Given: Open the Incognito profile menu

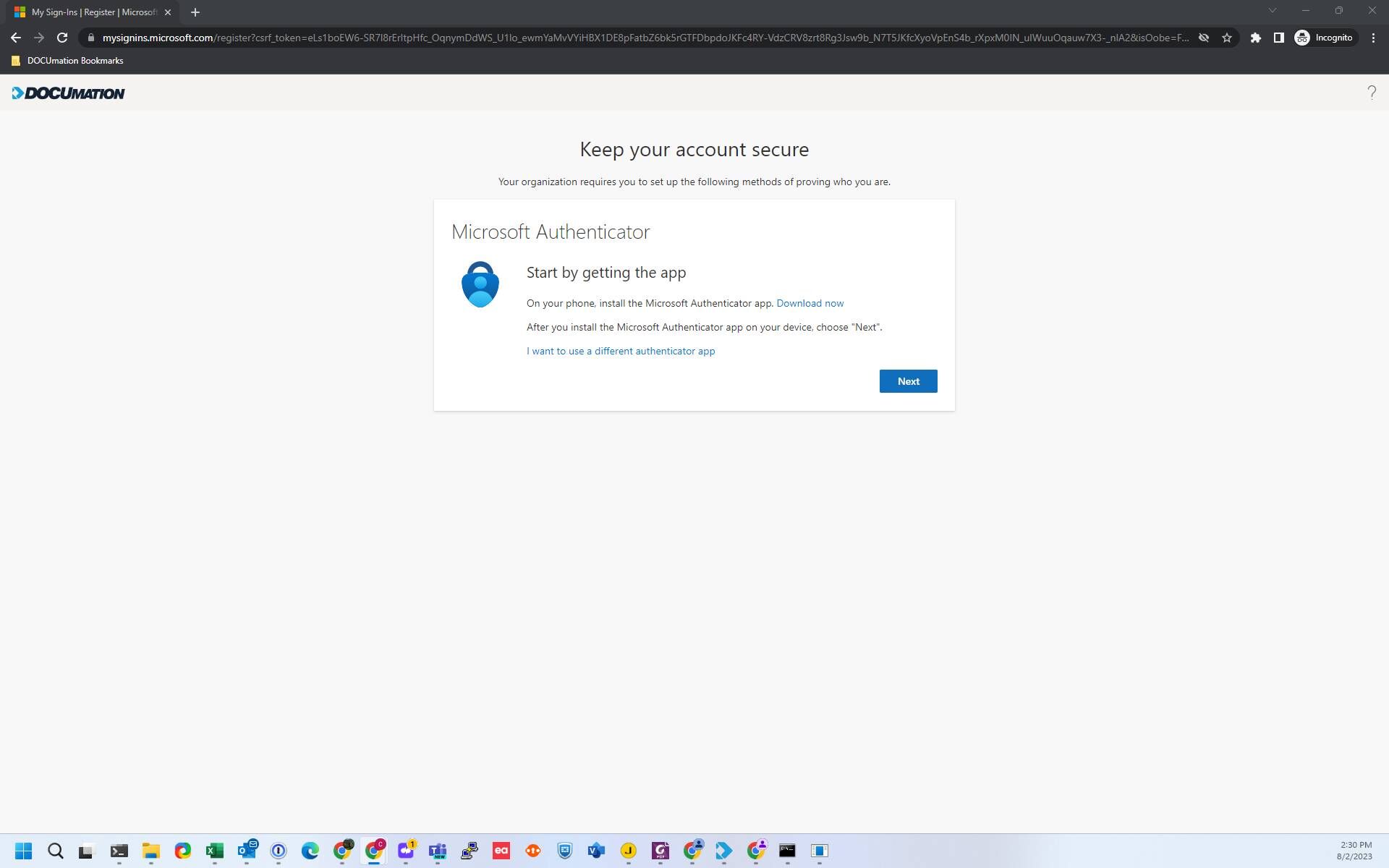Looking at the screenshot, I should click(1324, 37).
